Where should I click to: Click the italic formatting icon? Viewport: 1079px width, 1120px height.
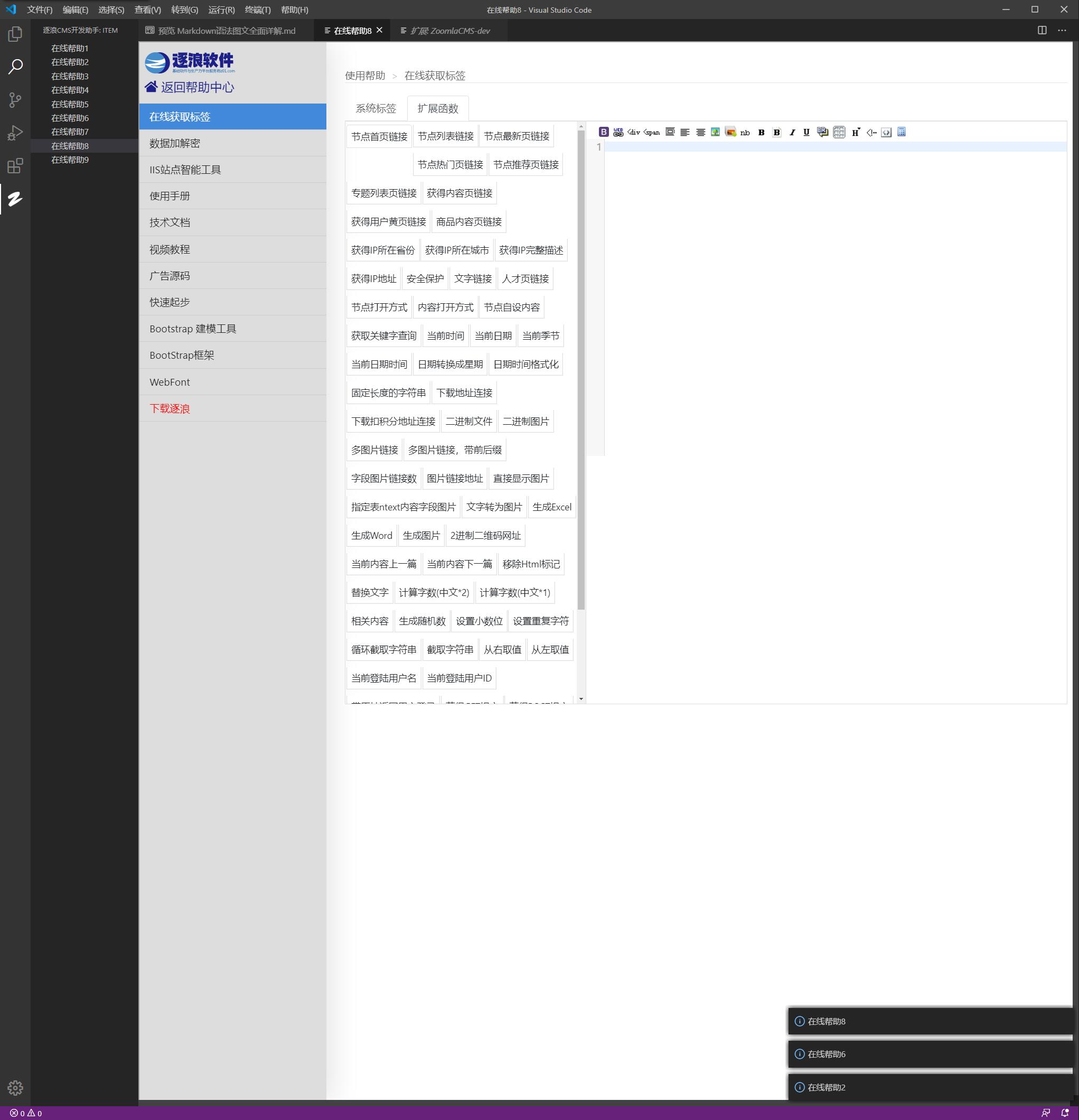pyautogui.click(x=792, y=132)
